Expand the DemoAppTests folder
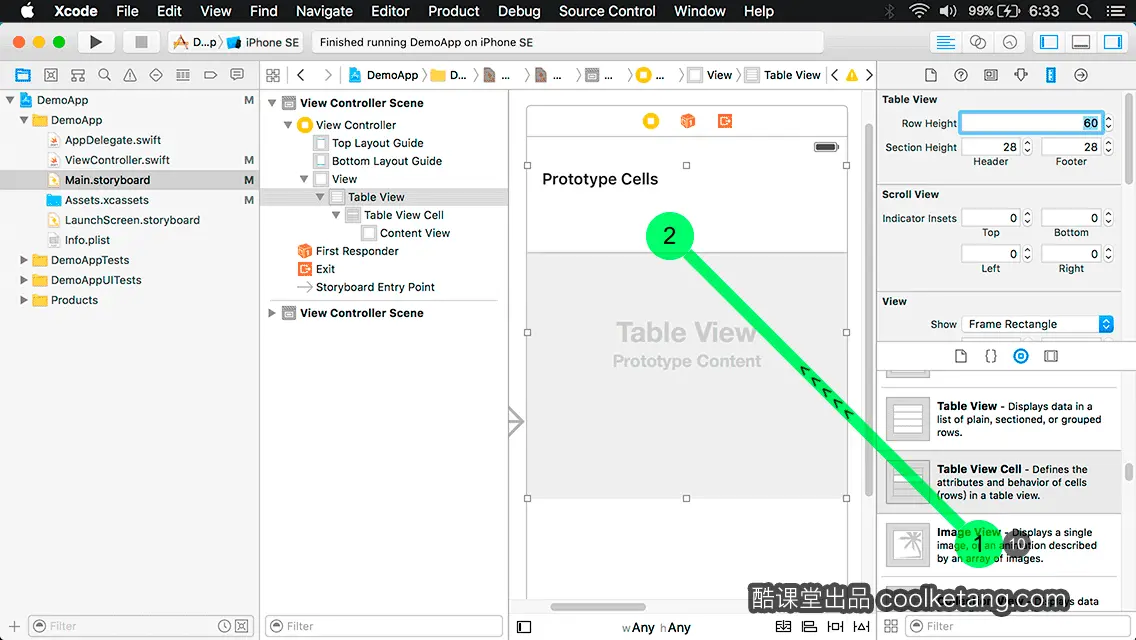Screen dimensions: 1136x640 24,259
